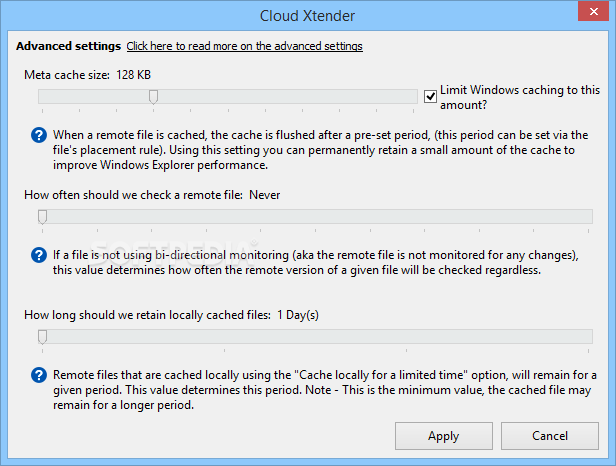Toggle the 'Limit Windows caching' checkbox
The height and width of the screenshot is (466, 616).
pyautogui.click(x=430, y=96)
